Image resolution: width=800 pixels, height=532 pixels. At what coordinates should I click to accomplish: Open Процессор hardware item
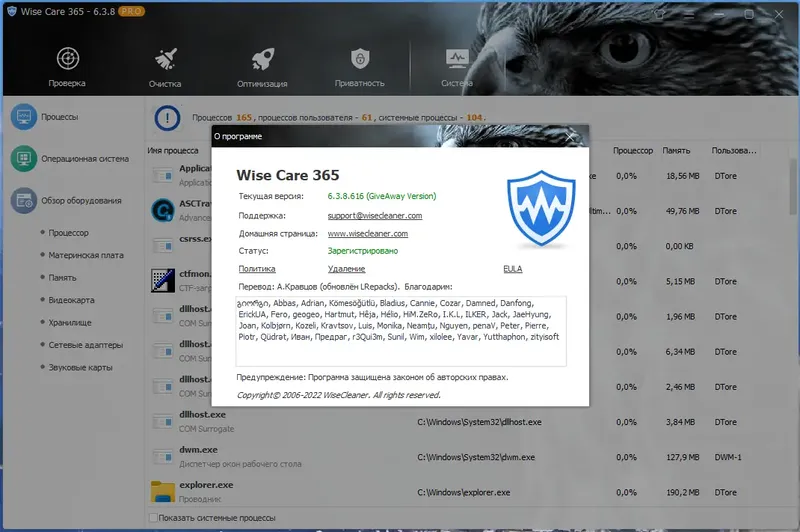[x=68, y=233]
